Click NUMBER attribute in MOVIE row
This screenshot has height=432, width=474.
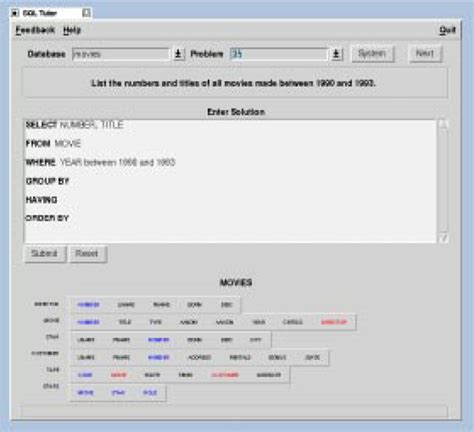[x=88, y=322]
